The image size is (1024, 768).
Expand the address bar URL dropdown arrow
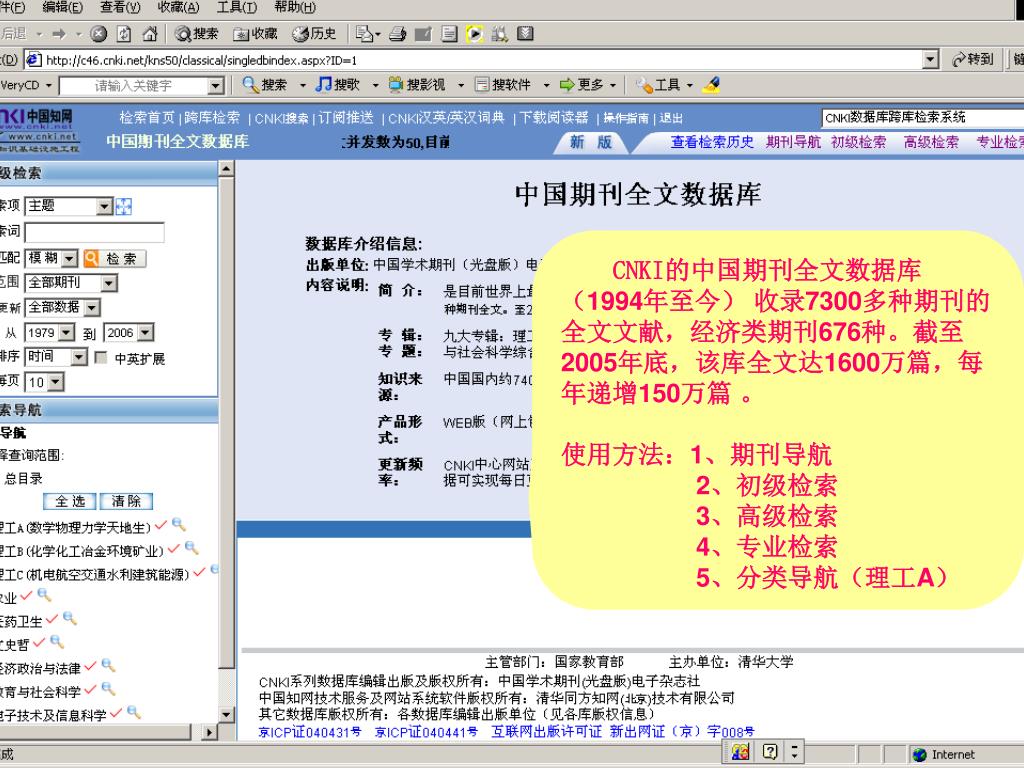point(931,59)
